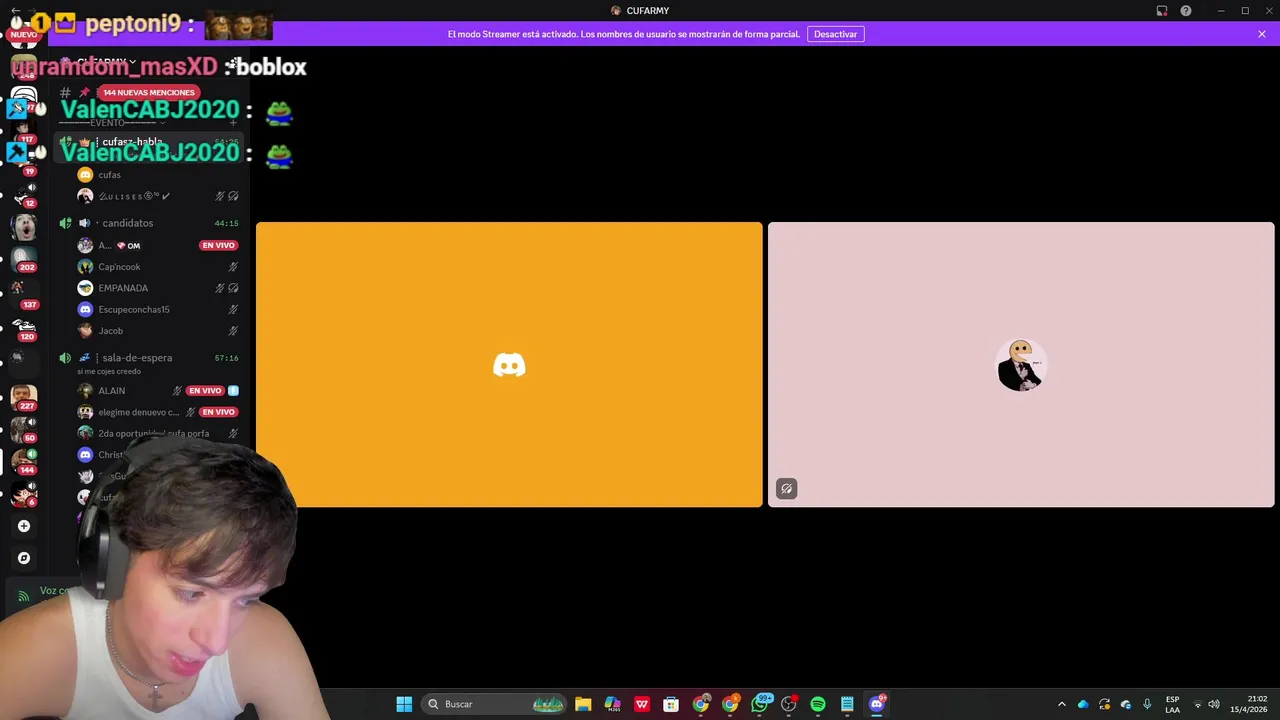Watch ALAIN's stream via EN VIVO badge
The width and height of the screenshot is (1280, 720).
point(205,391)
